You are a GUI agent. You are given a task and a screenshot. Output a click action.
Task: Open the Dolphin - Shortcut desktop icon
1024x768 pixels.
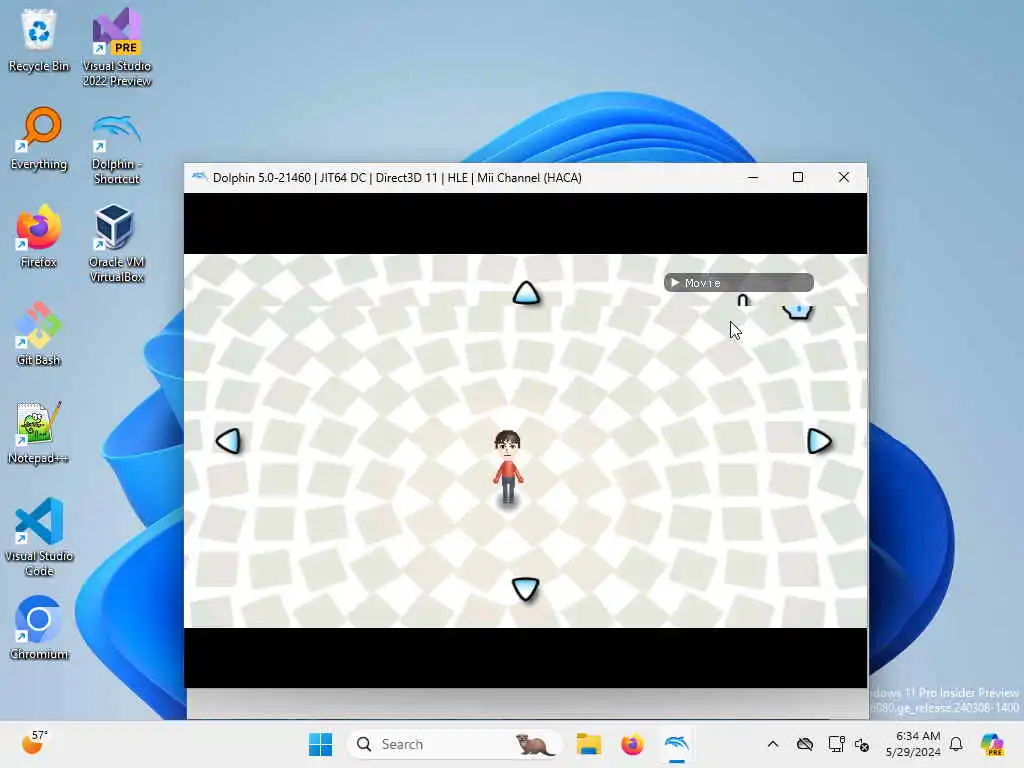click(116, 149)
